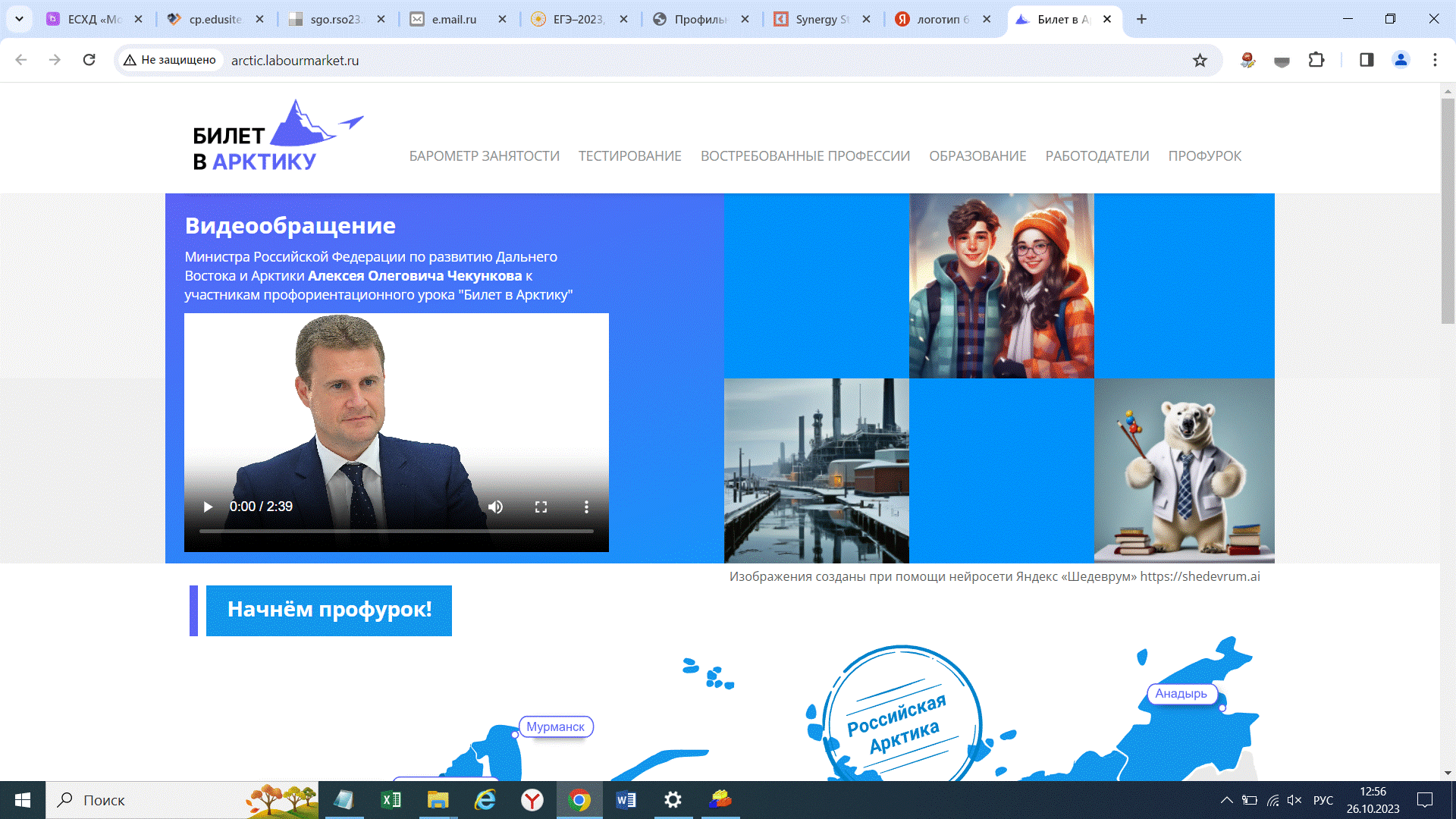Image resolution: width=1456 pixels, height=819 pixels.
Task: Click the Шедеврум image credits text
Action: click(995, 576)
